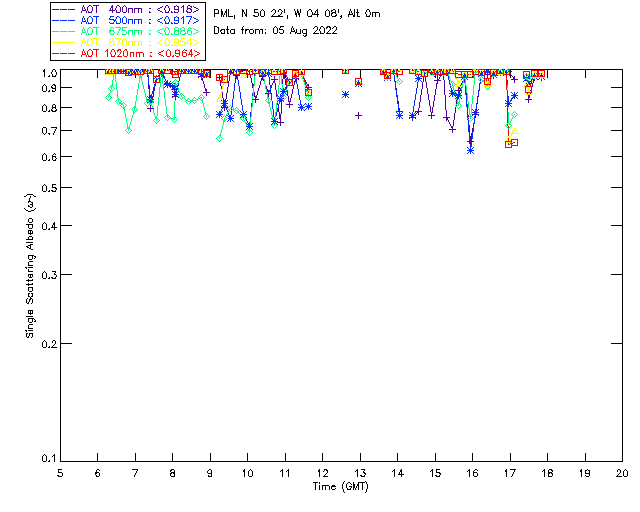The image size is (640, 512).
Task: Click the x-axis tick label 19
Action: coord(585,473)
